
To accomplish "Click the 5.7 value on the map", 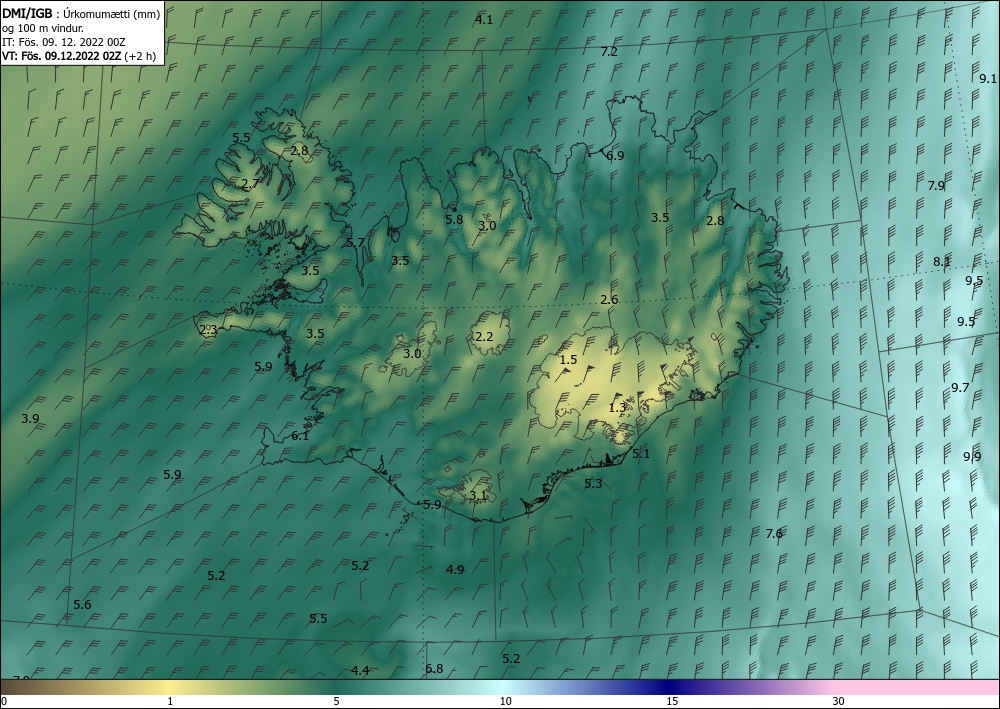I will click(355, 242).
